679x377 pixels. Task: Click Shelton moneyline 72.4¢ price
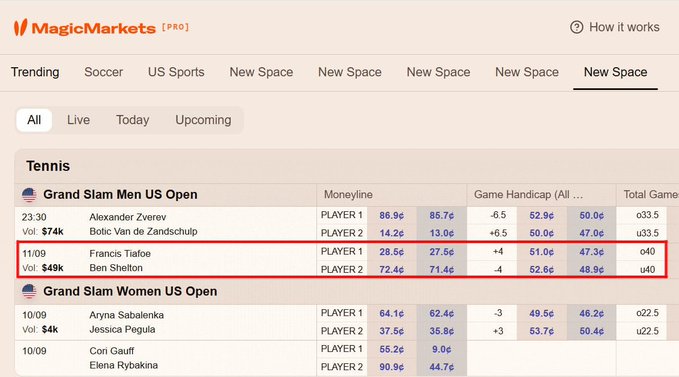[391, 270]
